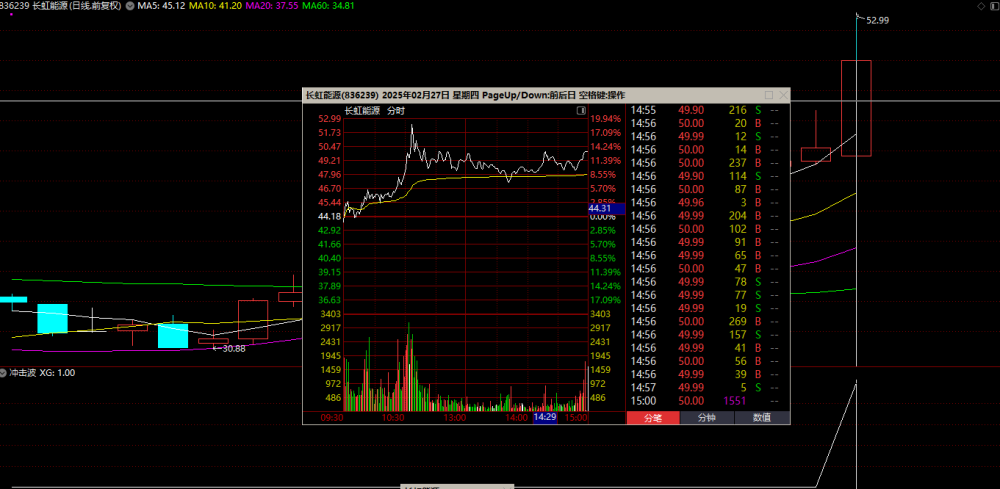Viewport: 1000px width, 489px height.
Task: Click the diamond icon at top-right of chart
Action: [982, 6]
